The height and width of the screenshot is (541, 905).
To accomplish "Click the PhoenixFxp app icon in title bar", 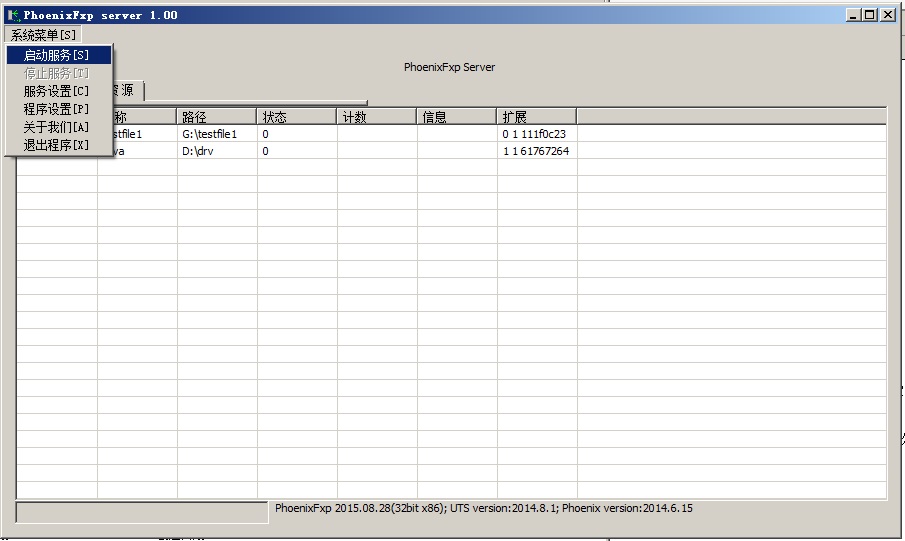I will [13, 15].
